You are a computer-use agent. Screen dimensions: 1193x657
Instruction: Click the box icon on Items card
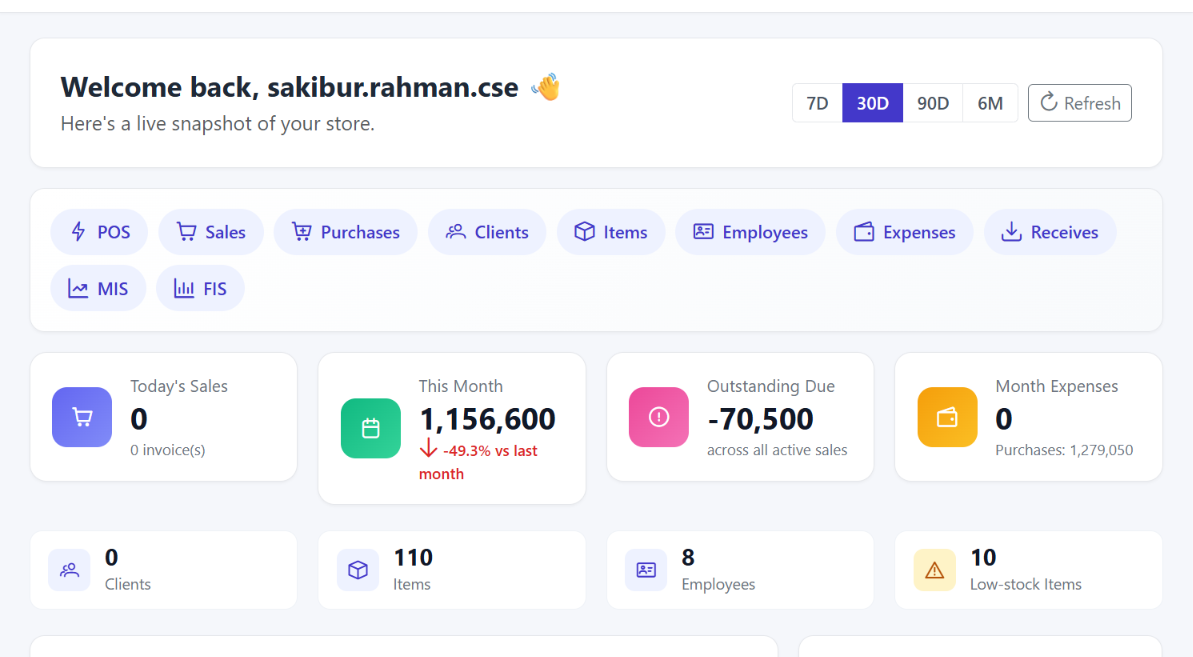tap(358, 570)
